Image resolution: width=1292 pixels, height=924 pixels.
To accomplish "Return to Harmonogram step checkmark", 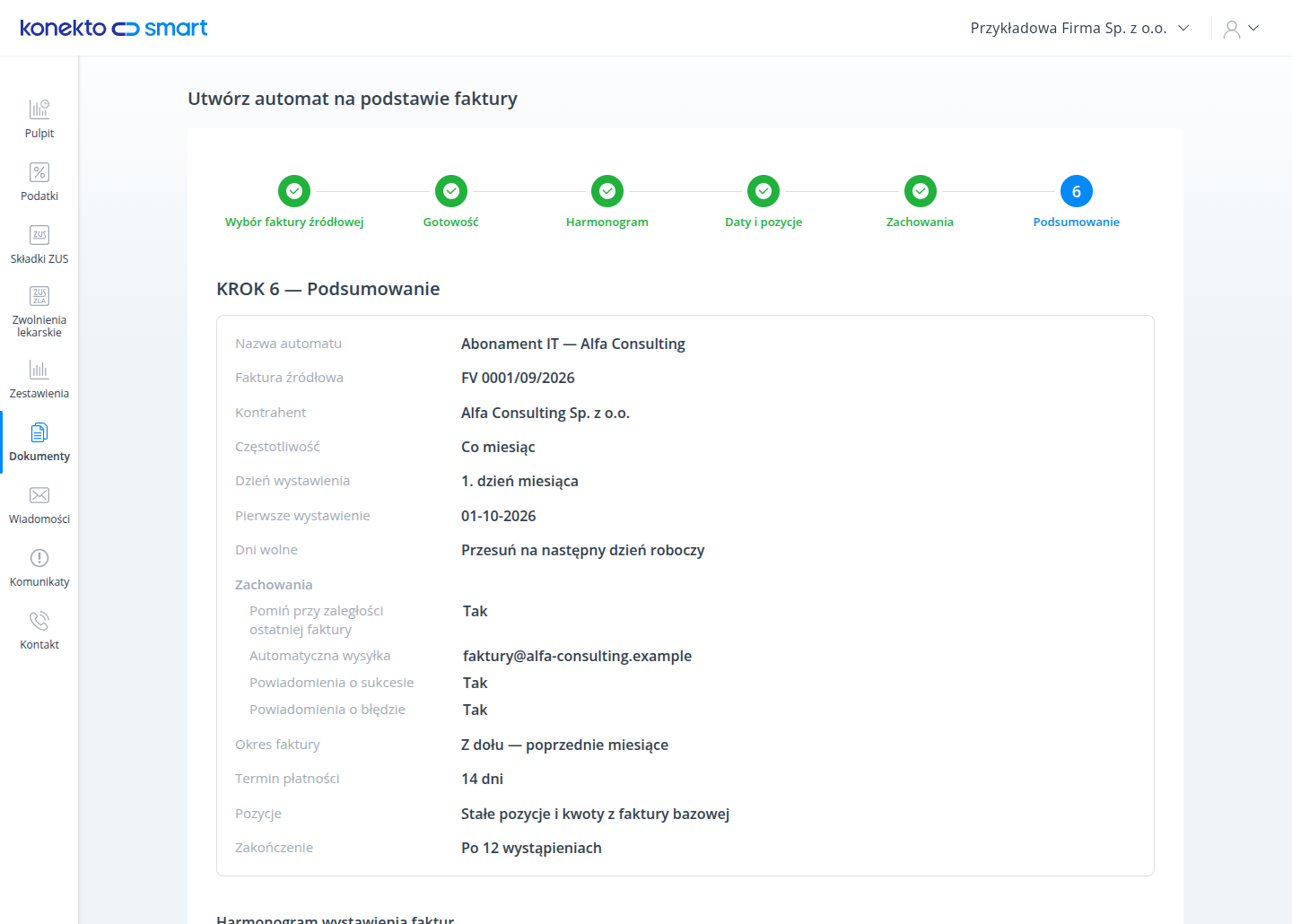I will 607,191.
